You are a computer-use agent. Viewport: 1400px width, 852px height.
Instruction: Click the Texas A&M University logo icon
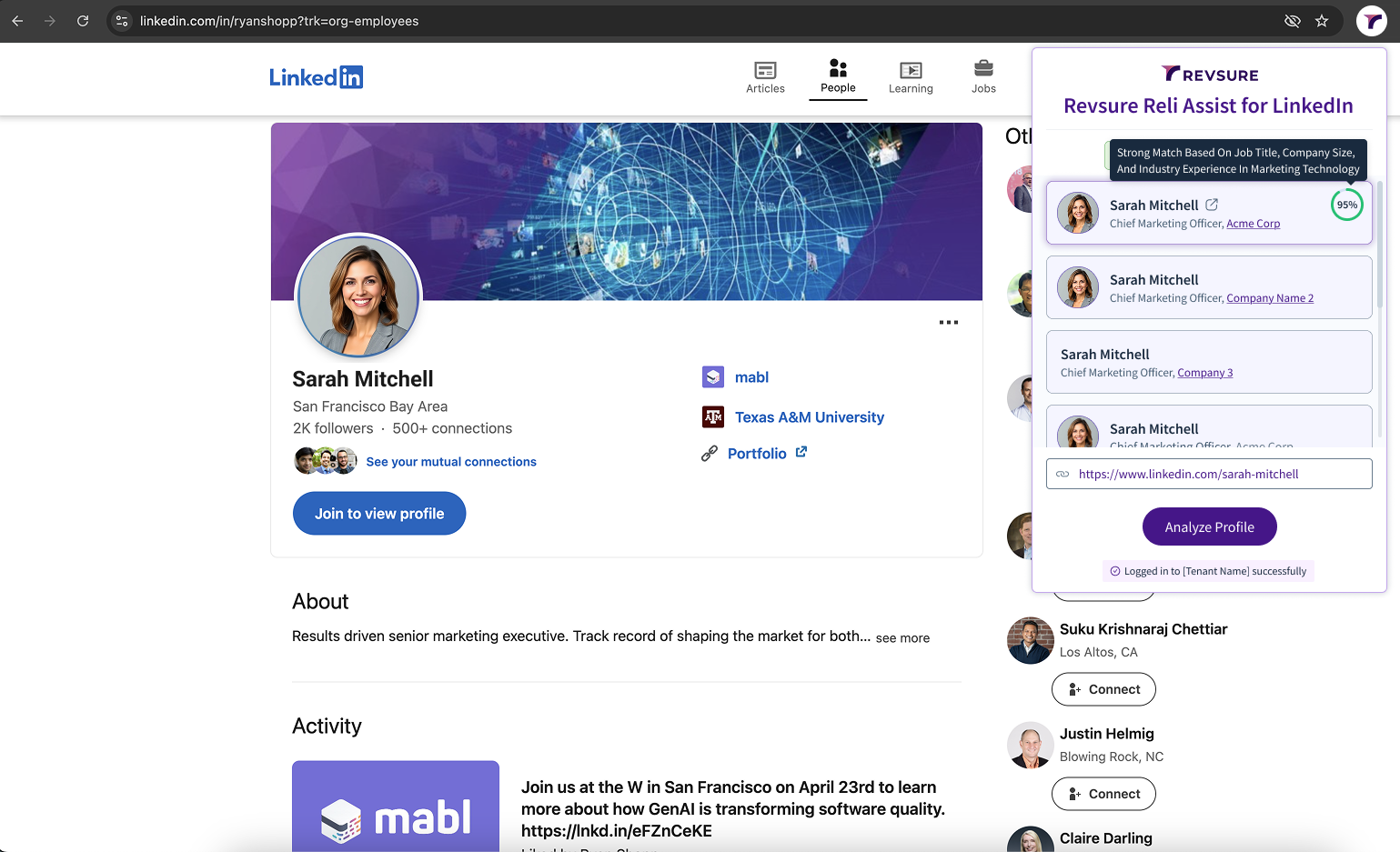point(713,416)
